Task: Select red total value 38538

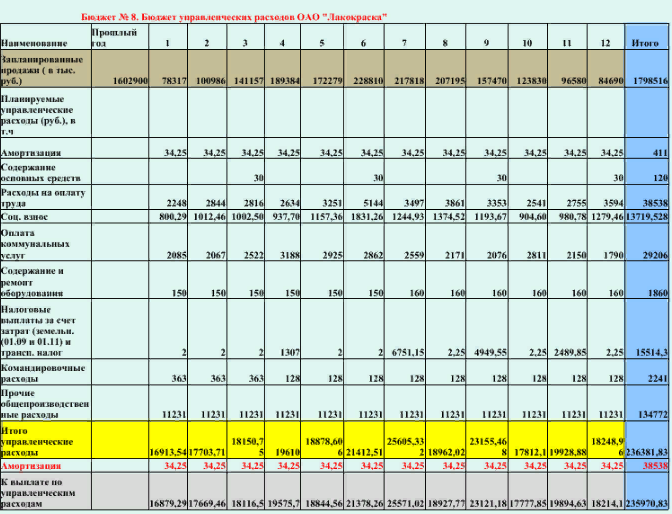Action: click(655, 466)
